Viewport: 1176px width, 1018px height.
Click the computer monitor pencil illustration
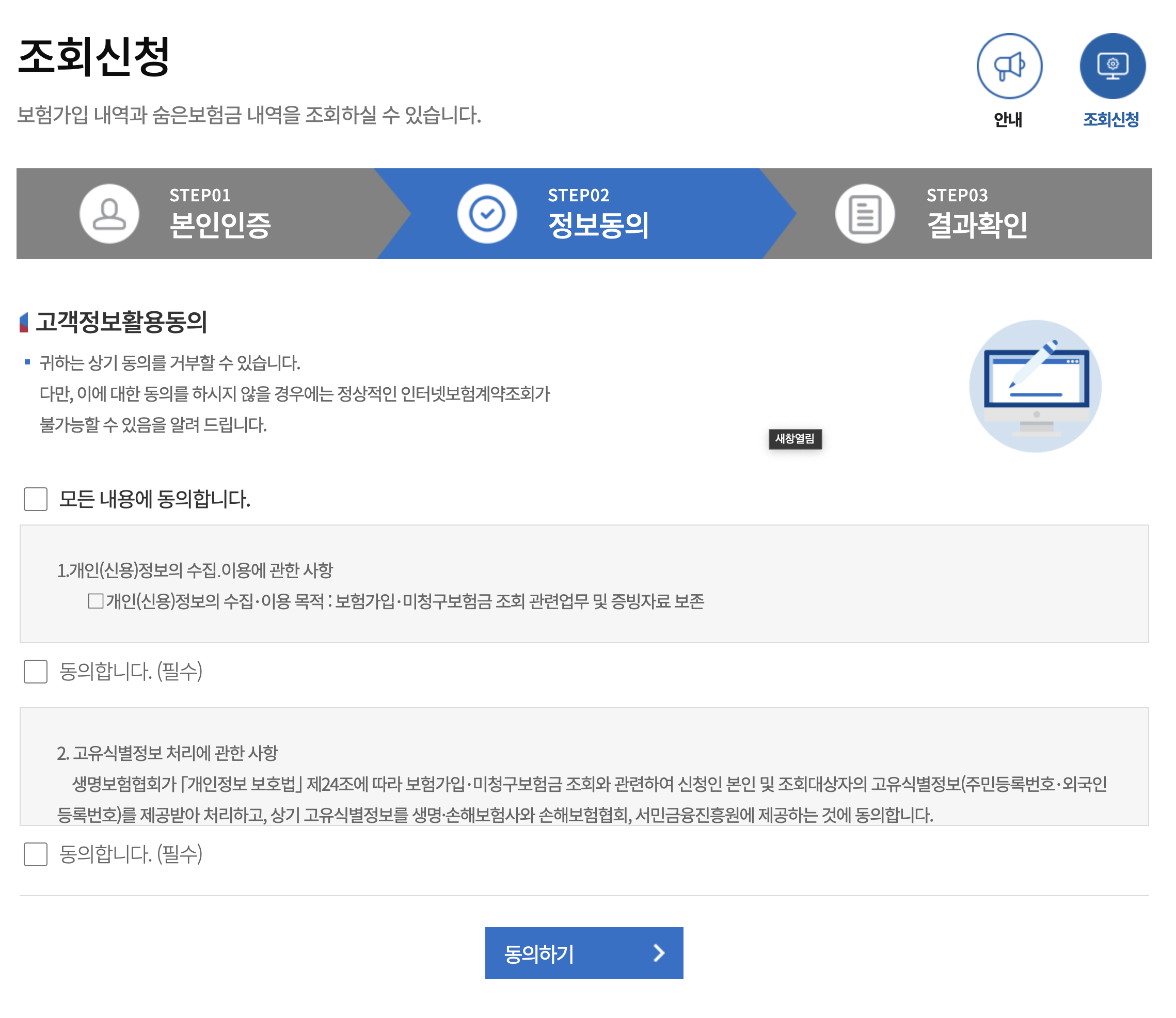click(1035, 386)
